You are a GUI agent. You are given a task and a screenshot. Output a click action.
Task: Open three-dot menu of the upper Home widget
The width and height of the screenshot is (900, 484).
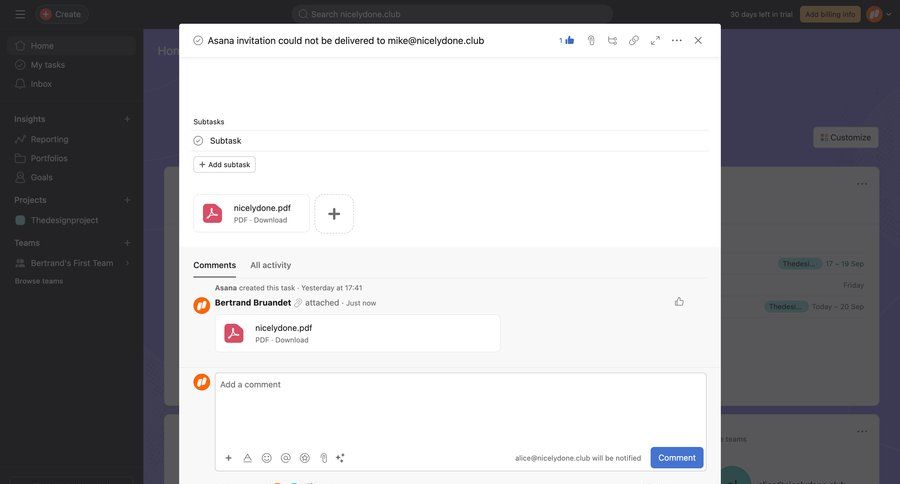862,184
